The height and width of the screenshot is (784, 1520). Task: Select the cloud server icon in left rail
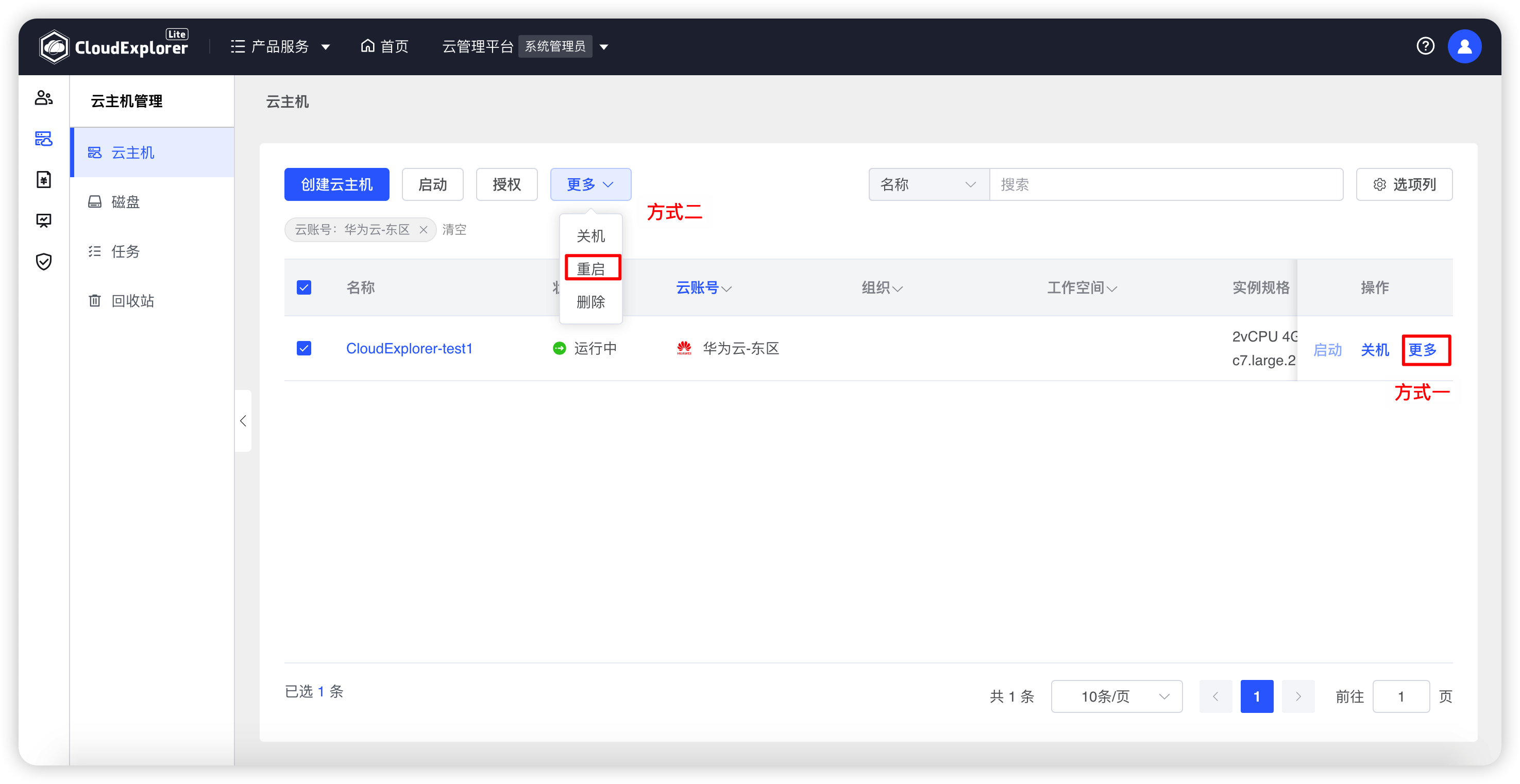pos(44,139)
